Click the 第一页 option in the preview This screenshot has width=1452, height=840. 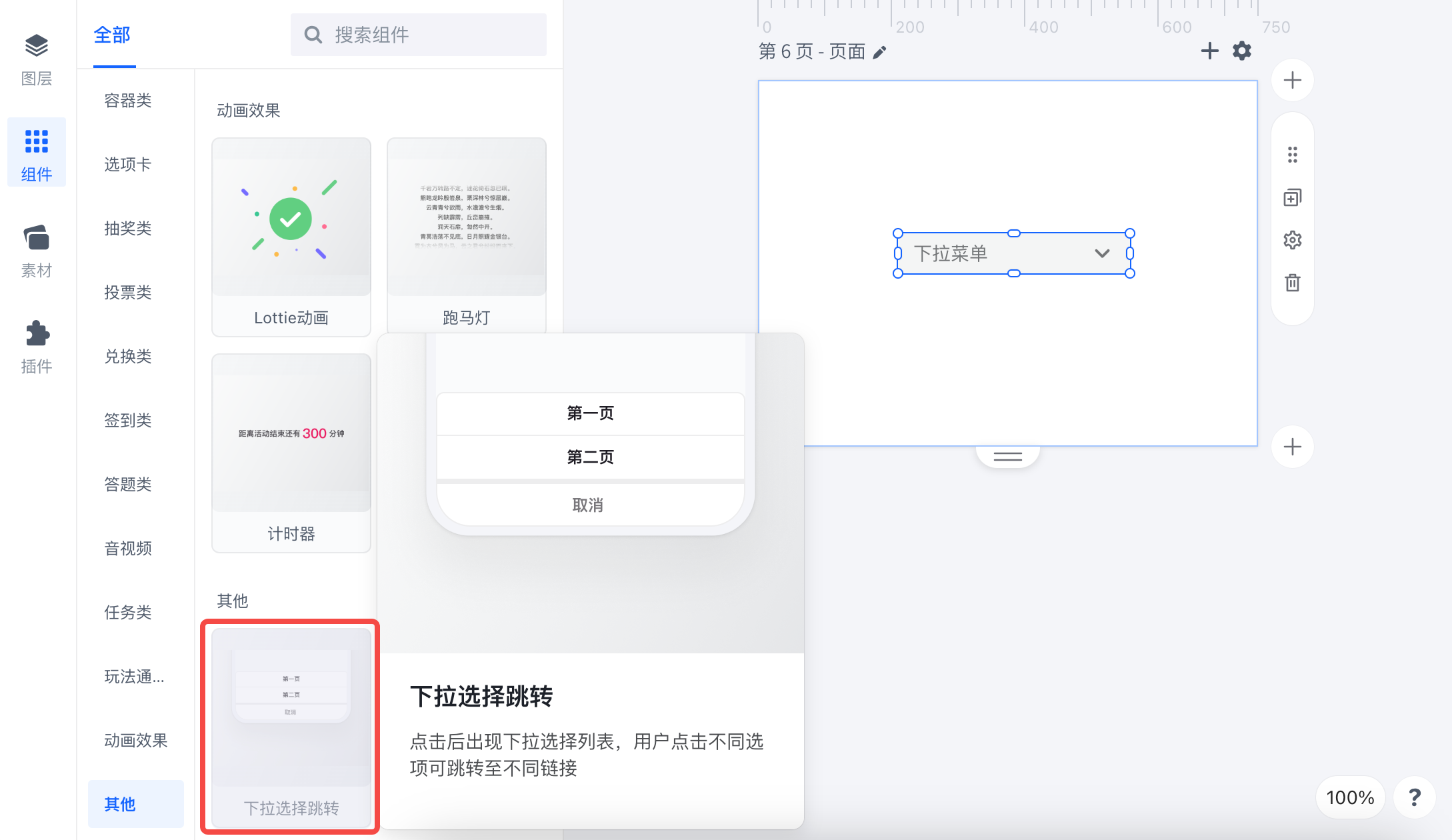click(591, 413)
